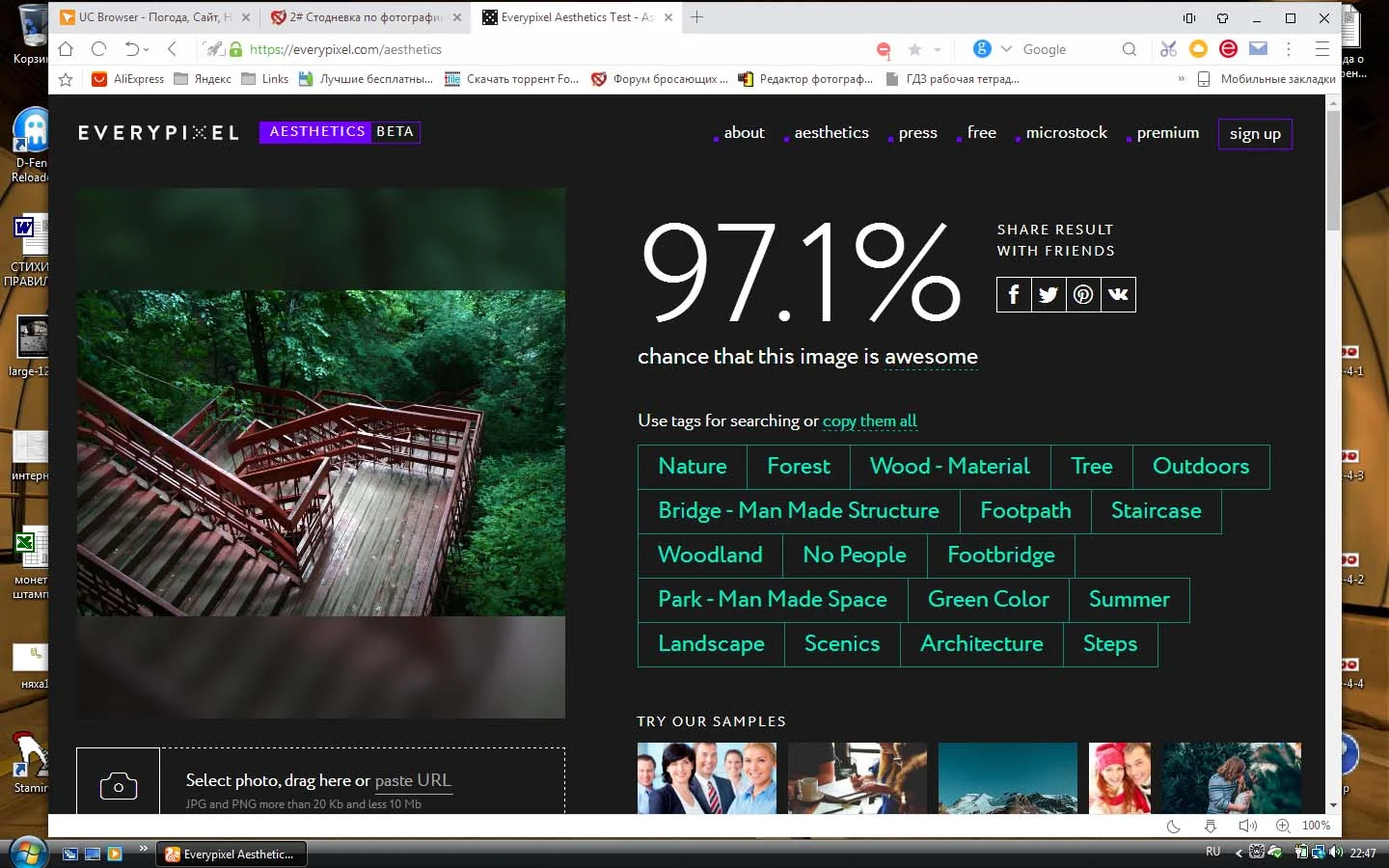Switch to the Стодневка browser tab

pyautogui.click(x=362, y=16)
